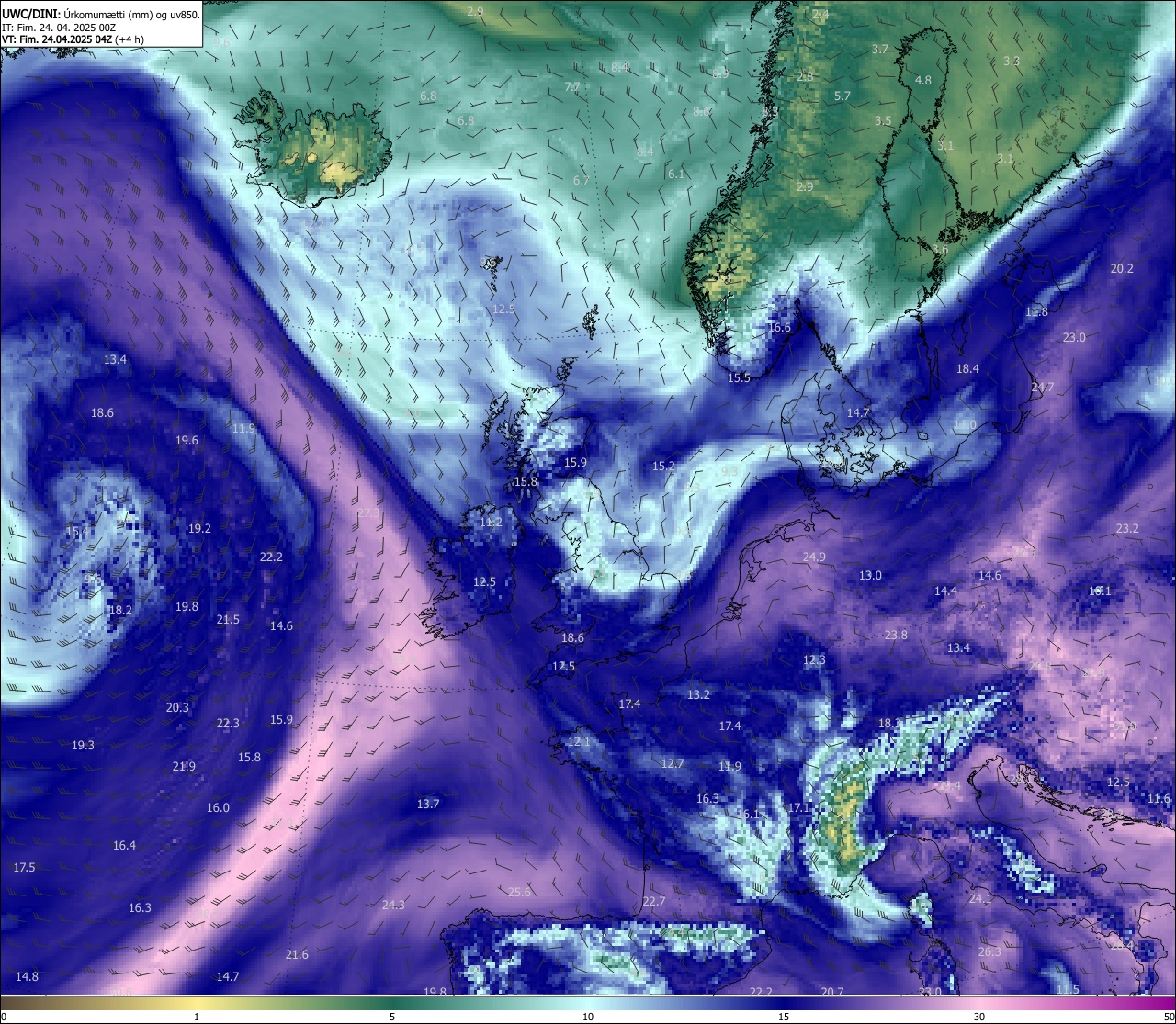Click the map value "24.7"

(1043, 387)
